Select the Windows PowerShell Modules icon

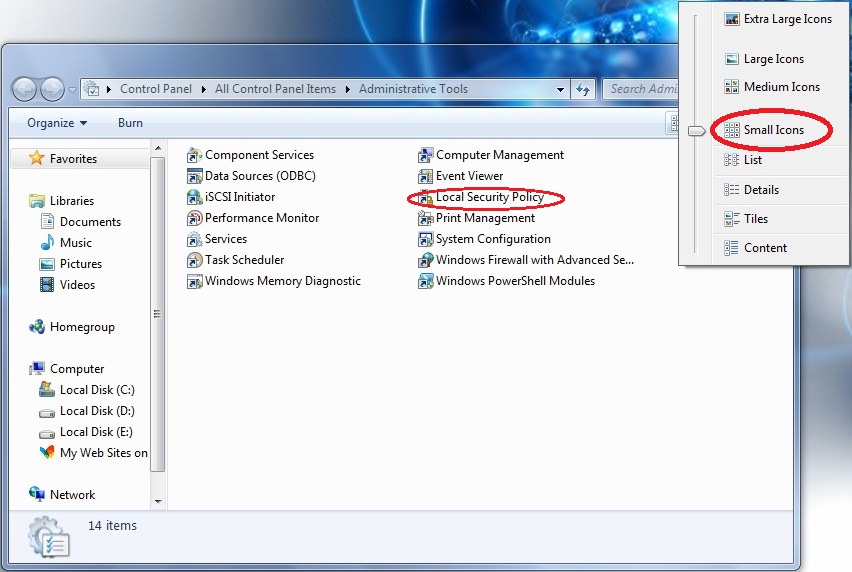pyautogui.click(x=425, y=281)
